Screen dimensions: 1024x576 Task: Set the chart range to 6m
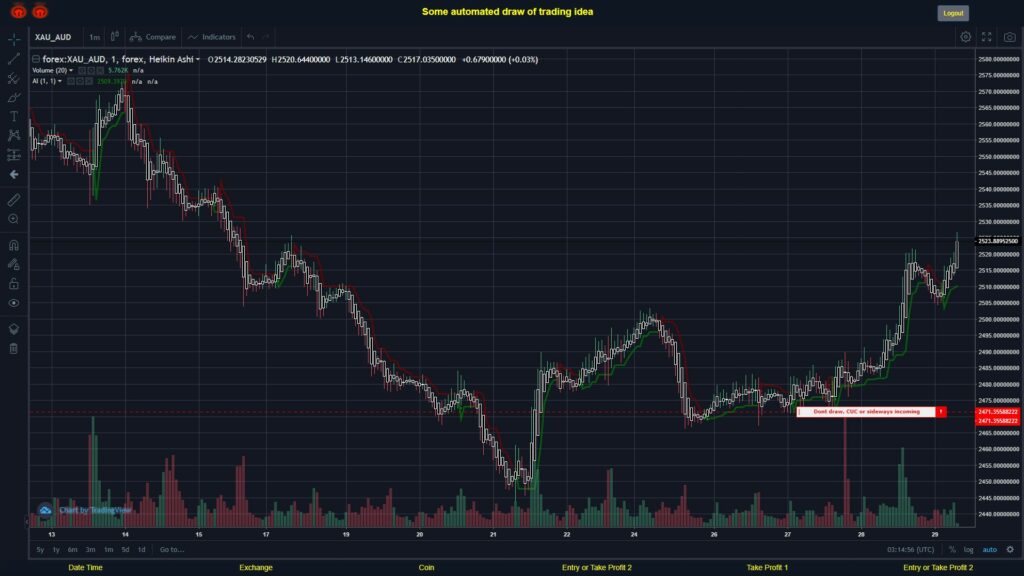click(72, 550)
